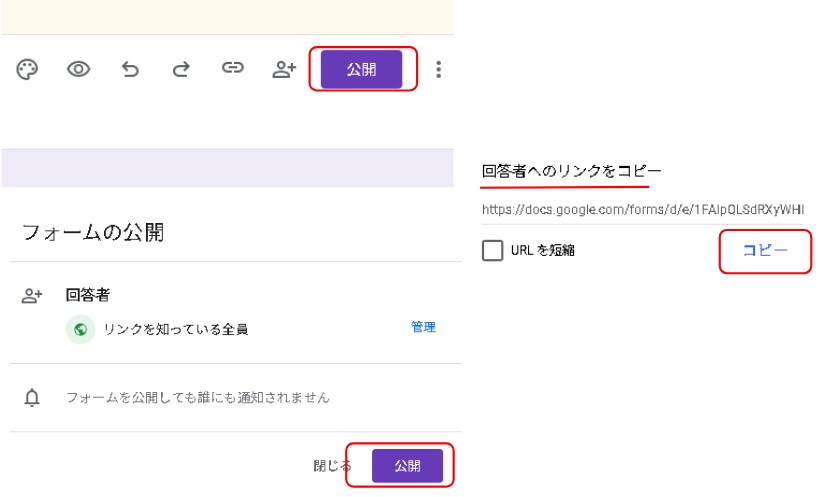
Task: Click the blue コピー button
Action: pos(765,251)
